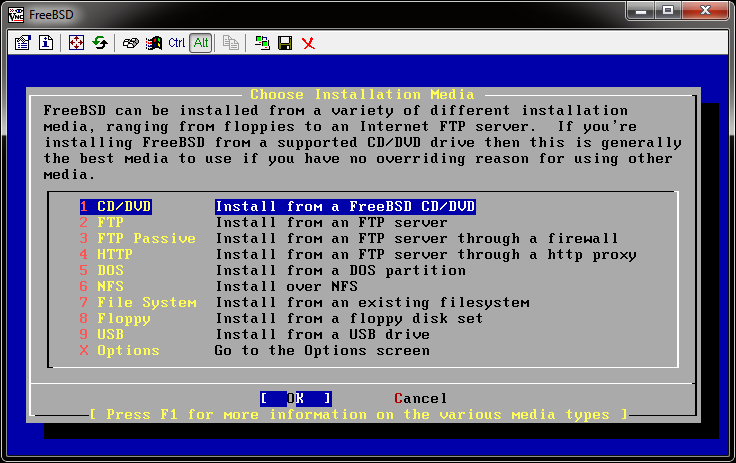Viewport: 736px width, 463px height.
Task: Select menu entry 9 USB
Action: [x=102, y=334]
